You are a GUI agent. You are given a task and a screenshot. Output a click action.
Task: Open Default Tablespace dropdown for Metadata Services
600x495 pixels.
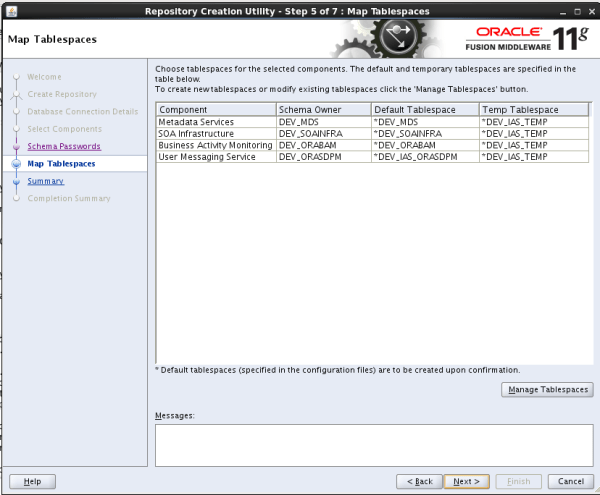point(424,122)
